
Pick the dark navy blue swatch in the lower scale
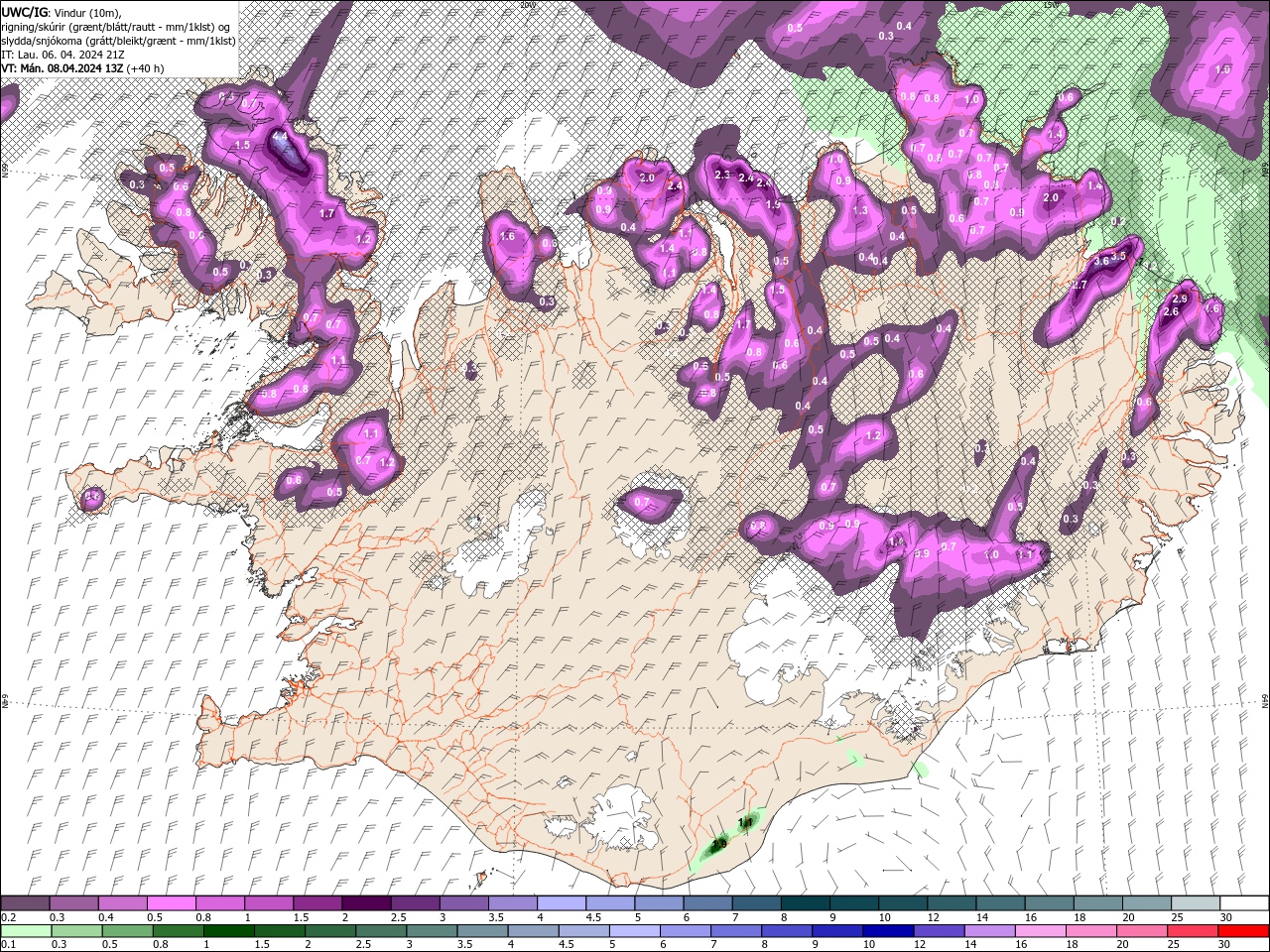[886, 931]
